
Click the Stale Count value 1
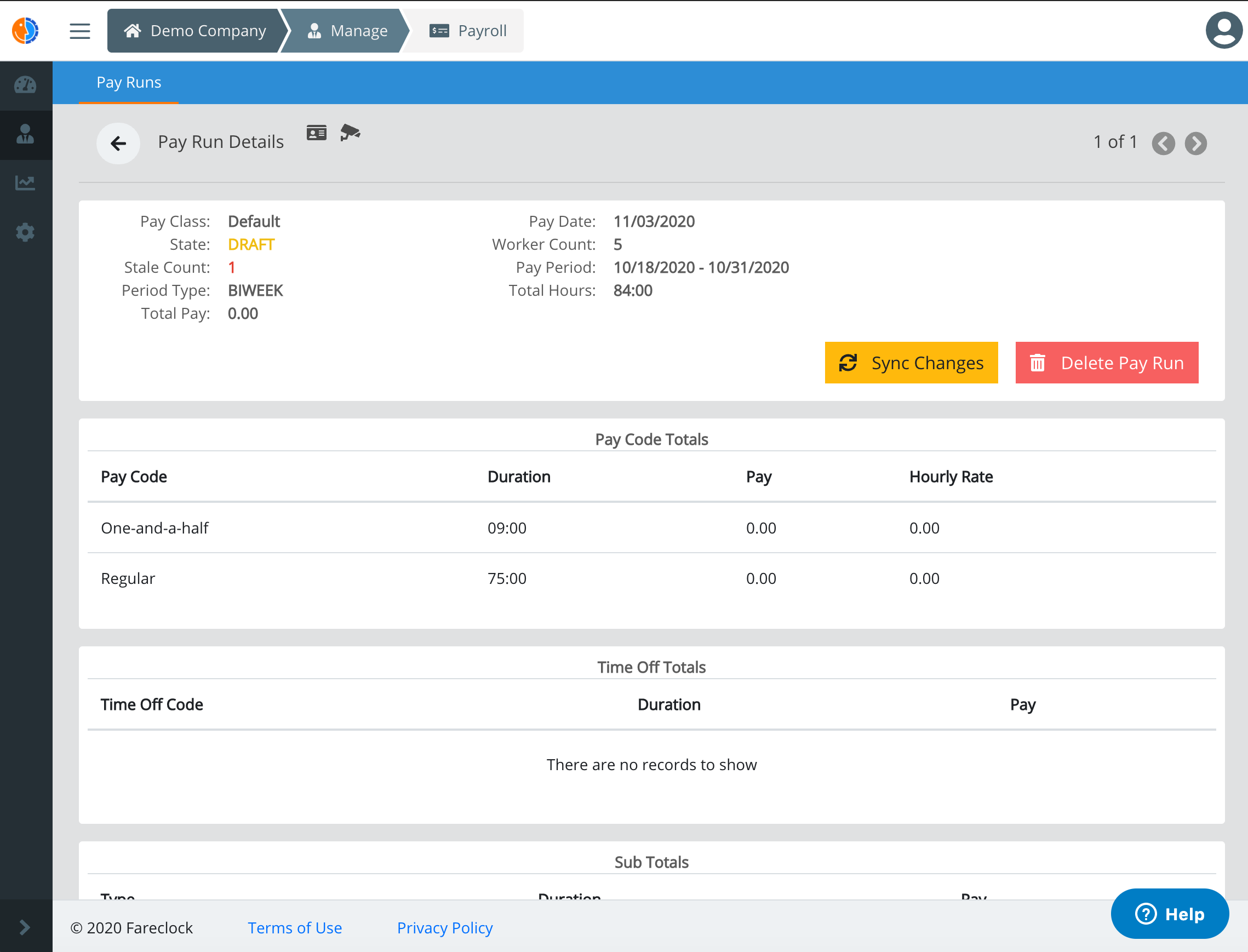coord(231,267)
